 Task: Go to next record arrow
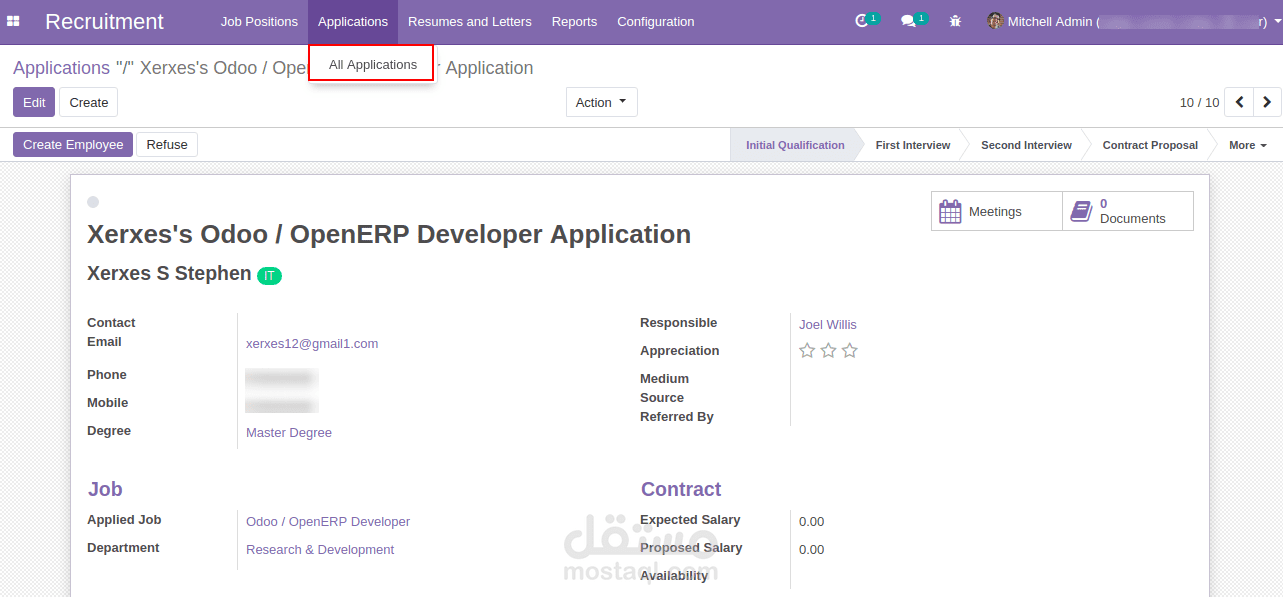[1267, 102]
